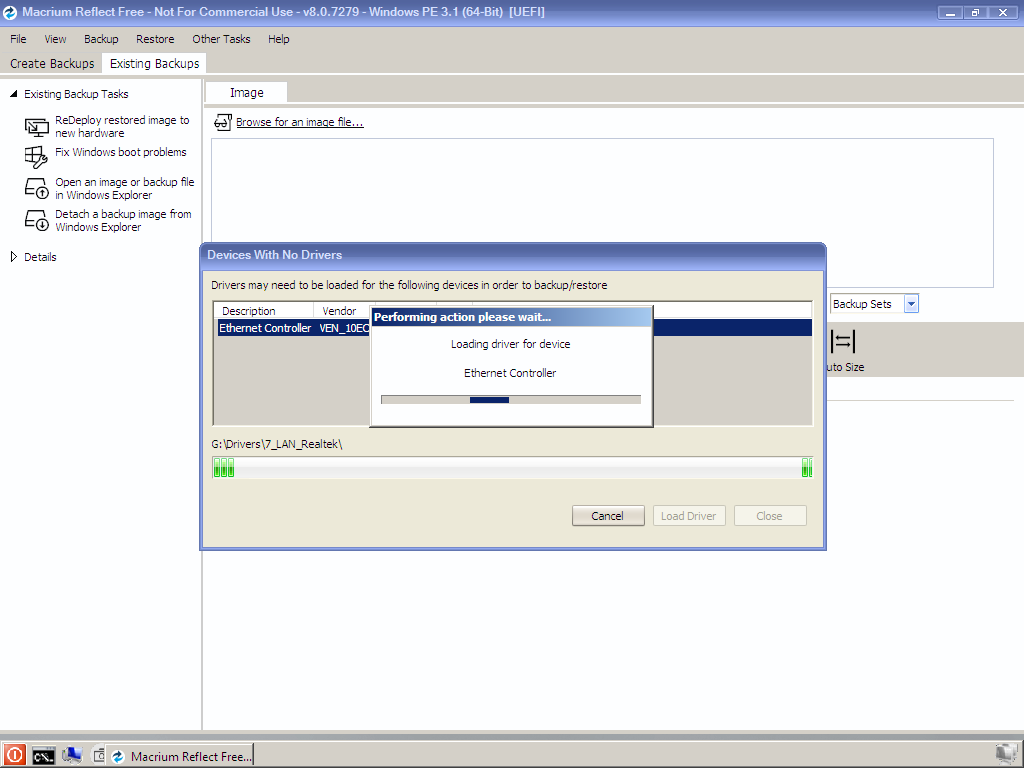Click ReDeploy restored image to new hardware
Screen dimensions: 1024x768
click(122, 127)
